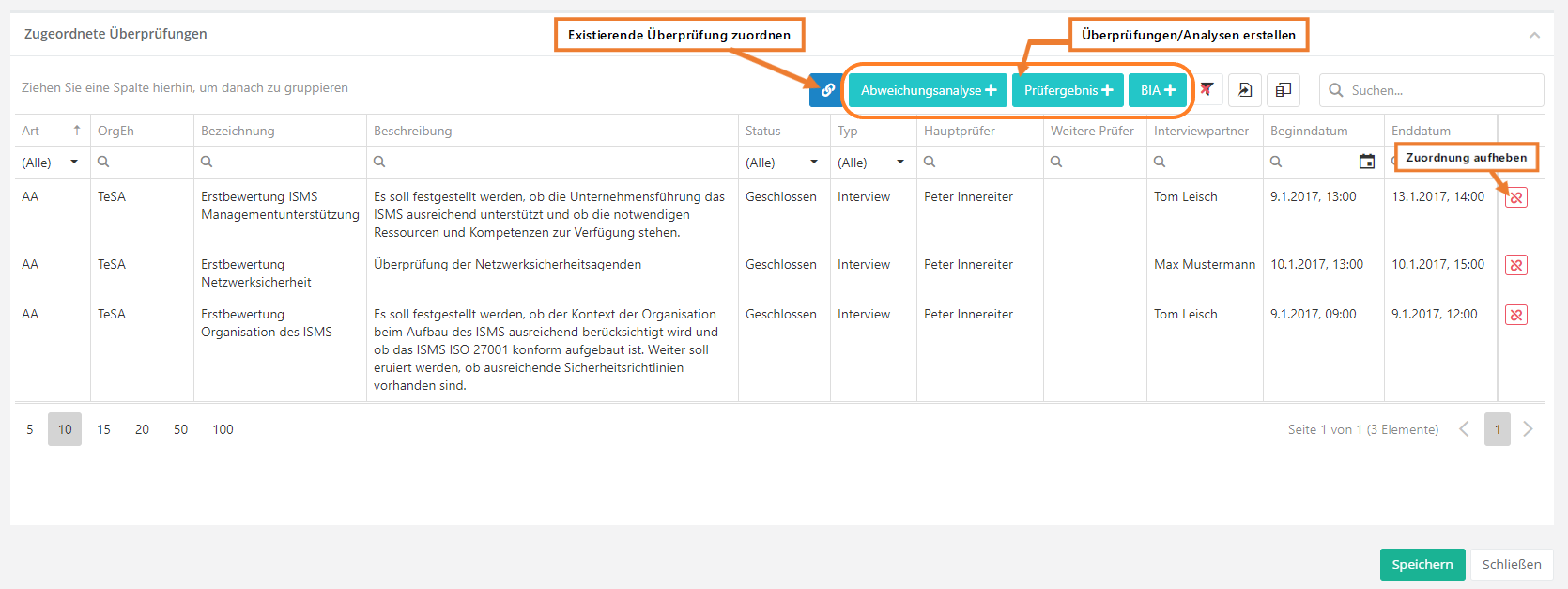Viewport: 1568px width, 589px height.
Task: Open the column chooser icon
Action: (1284, 90)
